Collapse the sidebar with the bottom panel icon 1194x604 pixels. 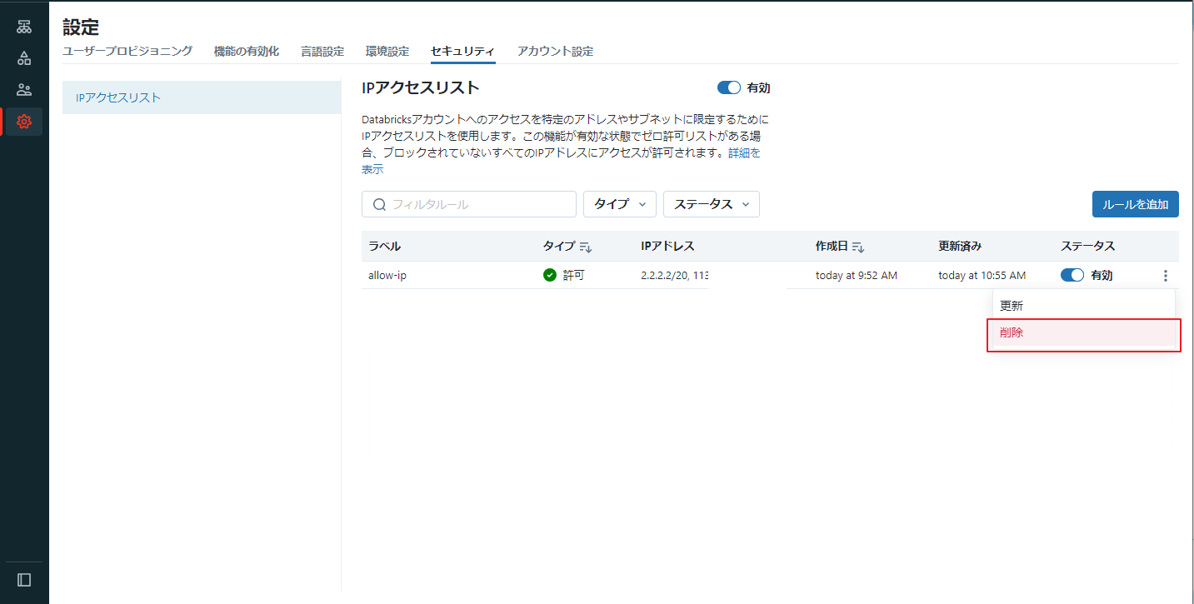pos(24,580)
